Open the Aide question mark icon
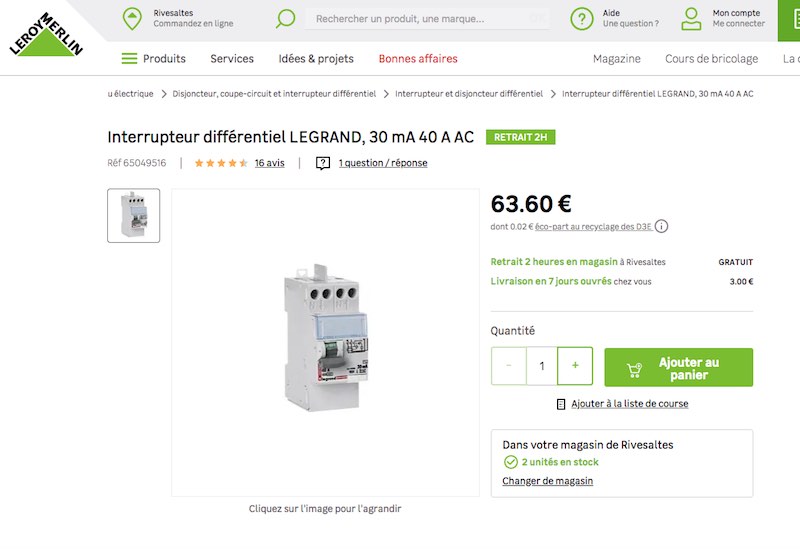This screenshot has height=549, width=800. 582,19
